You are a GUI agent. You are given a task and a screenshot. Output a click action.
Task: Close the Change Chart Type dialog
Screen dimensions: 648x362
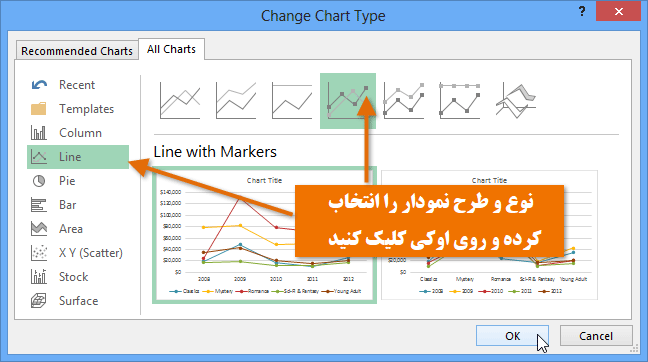tap(618, 11)
